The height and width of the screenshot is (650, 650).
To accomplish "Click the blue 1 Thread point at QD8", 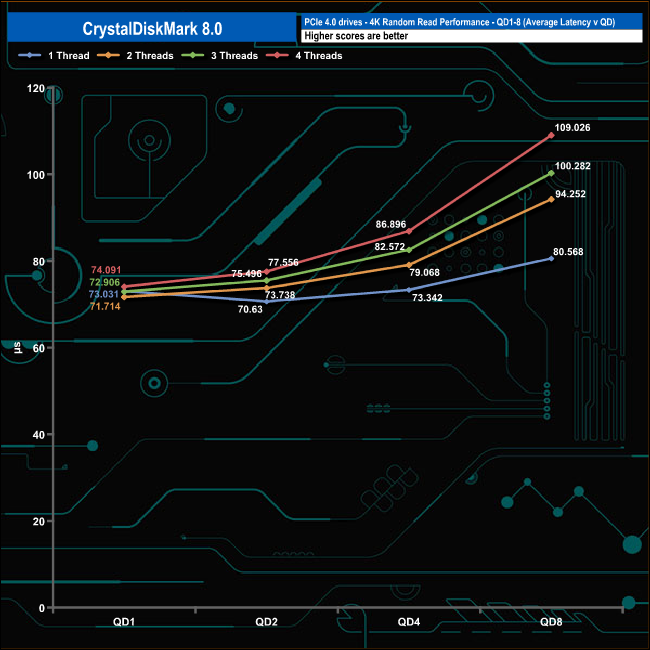I will click(551, 258).
